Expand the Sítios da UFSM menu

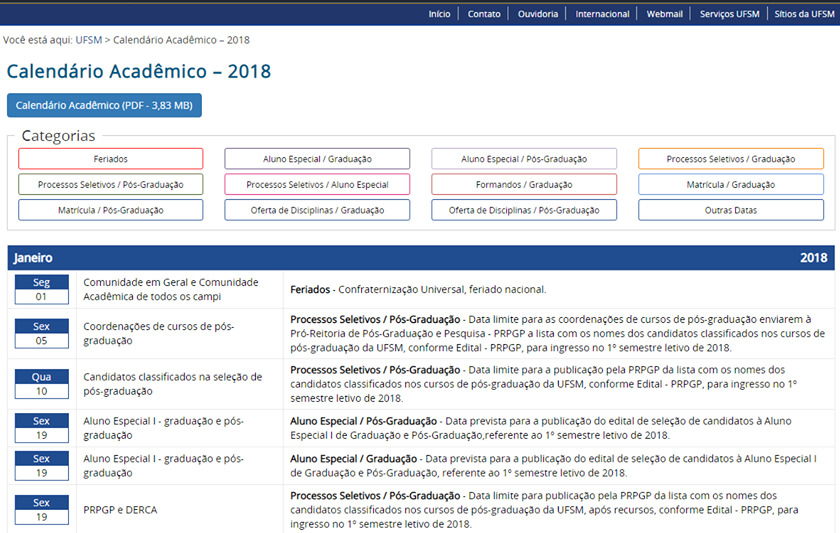804,14
